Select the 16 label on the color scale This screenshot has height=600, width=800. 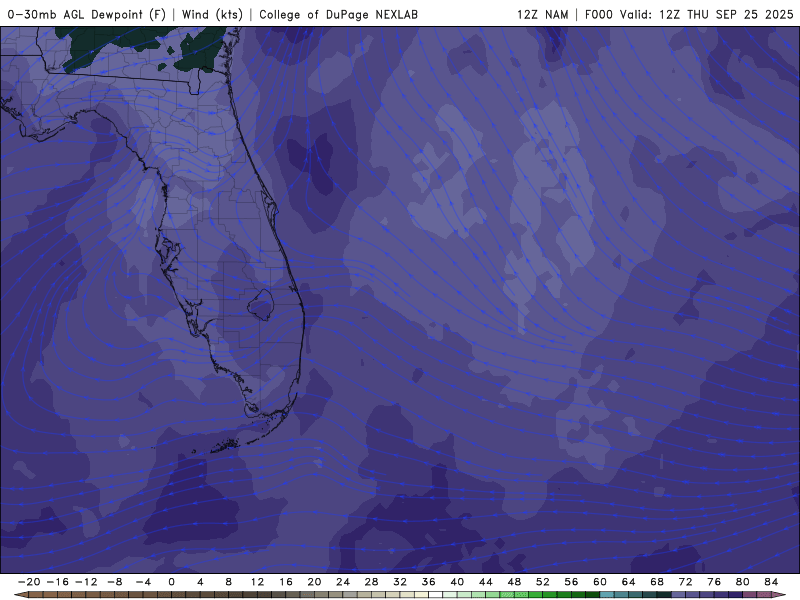[x=286, y=582]
